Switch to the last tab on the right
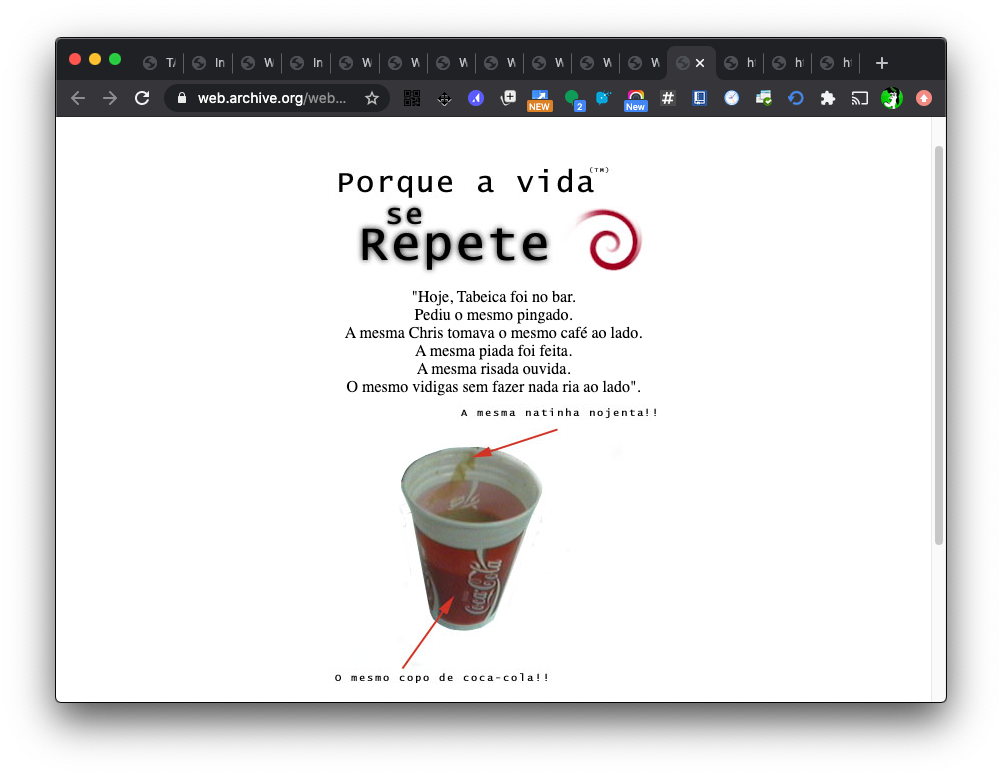The height and width of the screenshot is (776, 1002). 836,63
